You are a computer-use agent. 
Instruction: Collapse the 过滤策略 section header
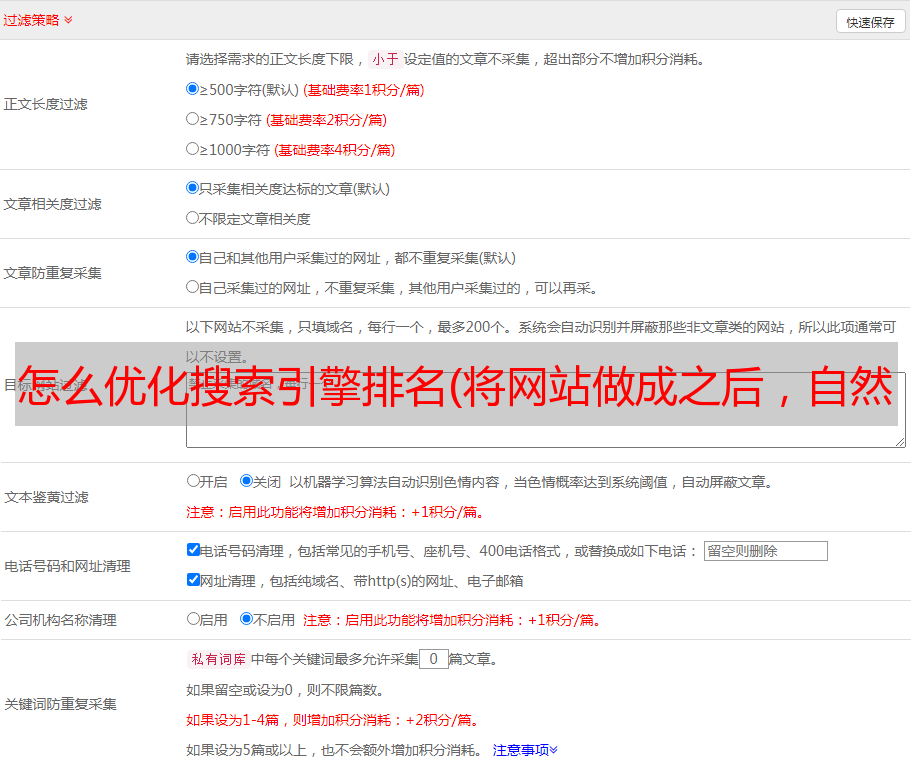click(38, 20)
